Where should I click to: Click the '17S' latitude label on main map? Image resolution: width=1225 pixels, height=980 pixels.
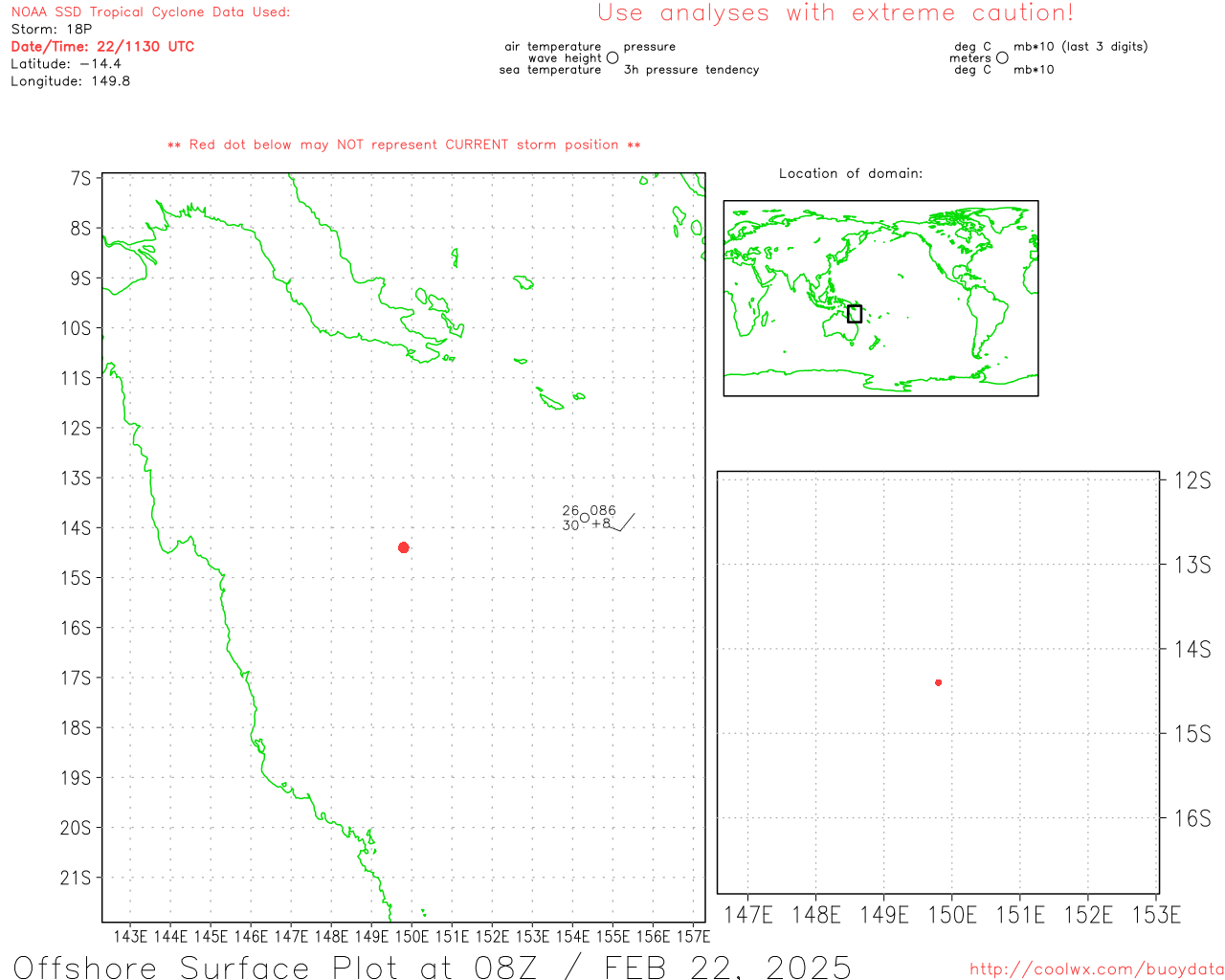(76, 678)
